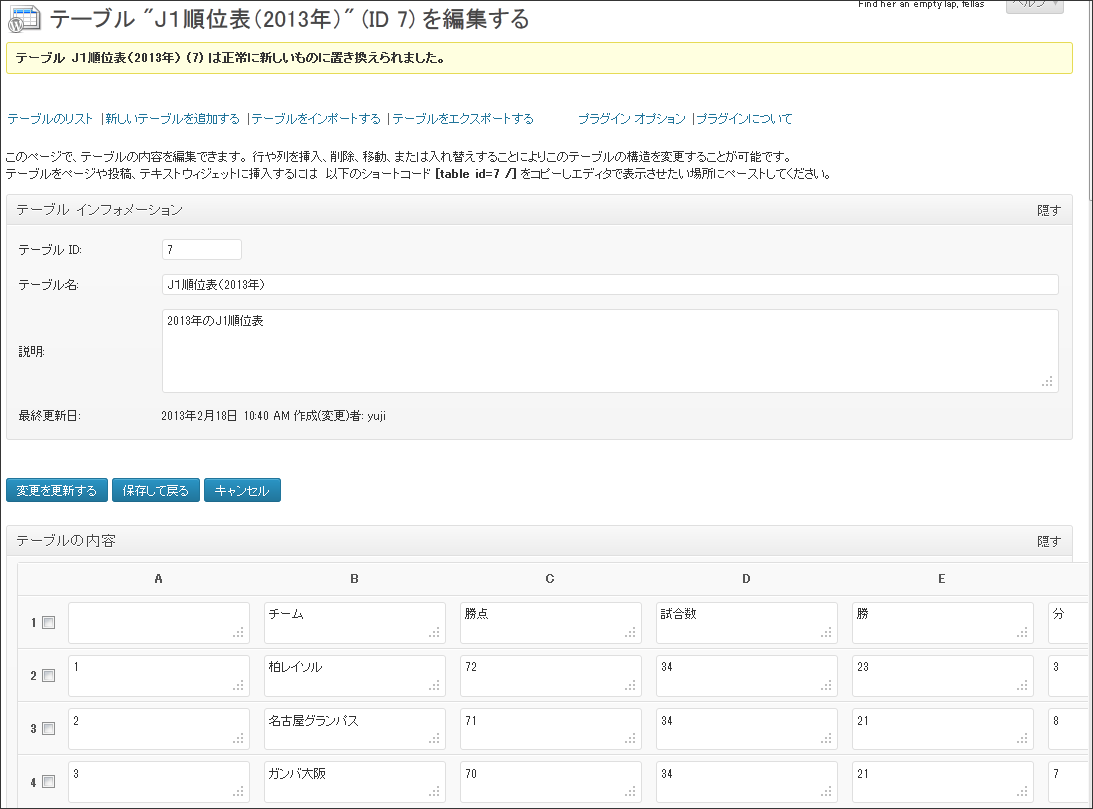Open the help dropdown at top right
This screenshot has height=809, width=1093.
[1034, 5]
